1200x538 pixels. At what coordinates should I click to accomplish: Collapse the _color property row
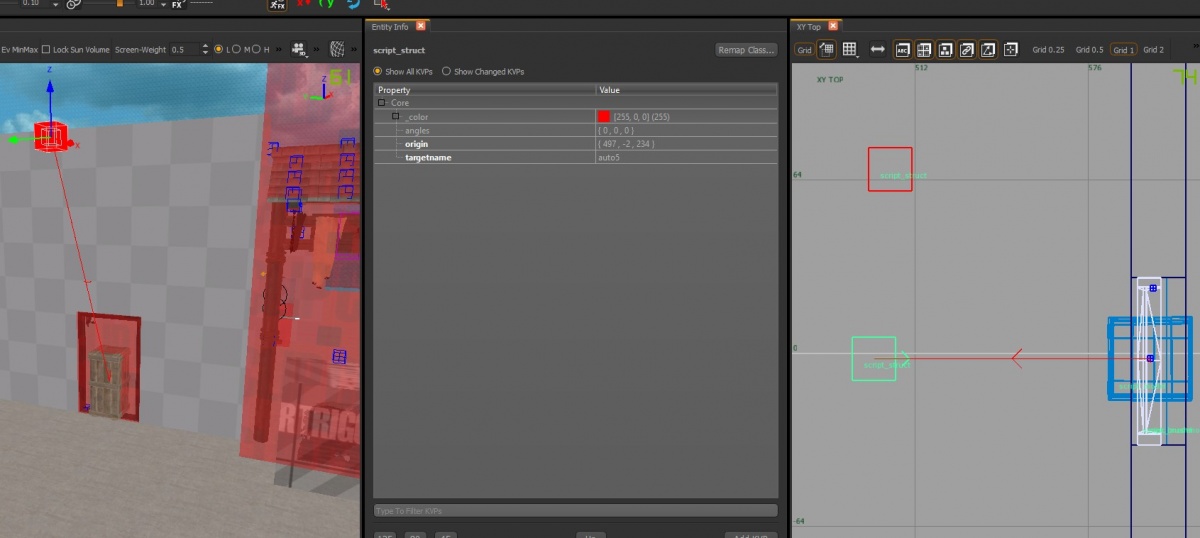pyautogui.click(x=396, y=117)
